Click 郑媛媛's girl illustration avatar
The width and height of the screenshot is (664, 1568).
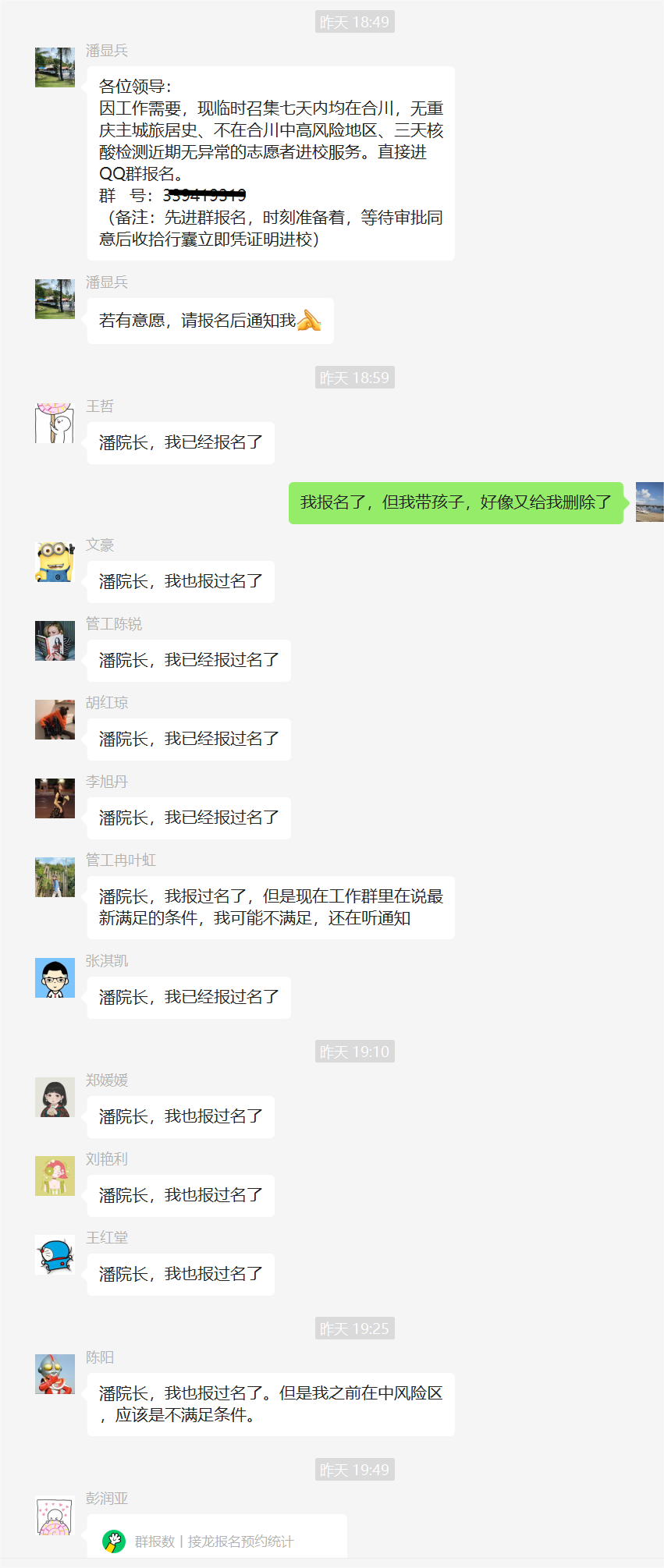(55, 1097)
